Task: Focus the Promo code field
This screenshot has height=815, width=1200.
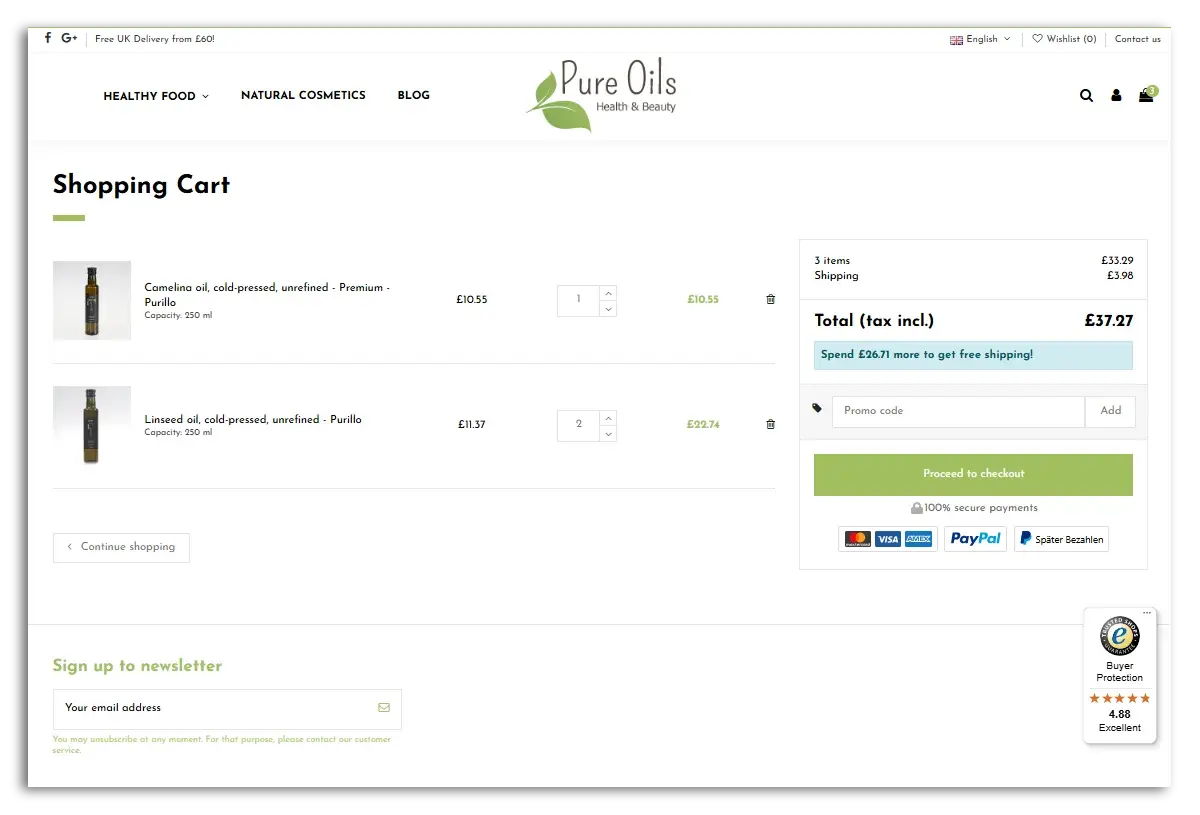Action: point(957,411)
